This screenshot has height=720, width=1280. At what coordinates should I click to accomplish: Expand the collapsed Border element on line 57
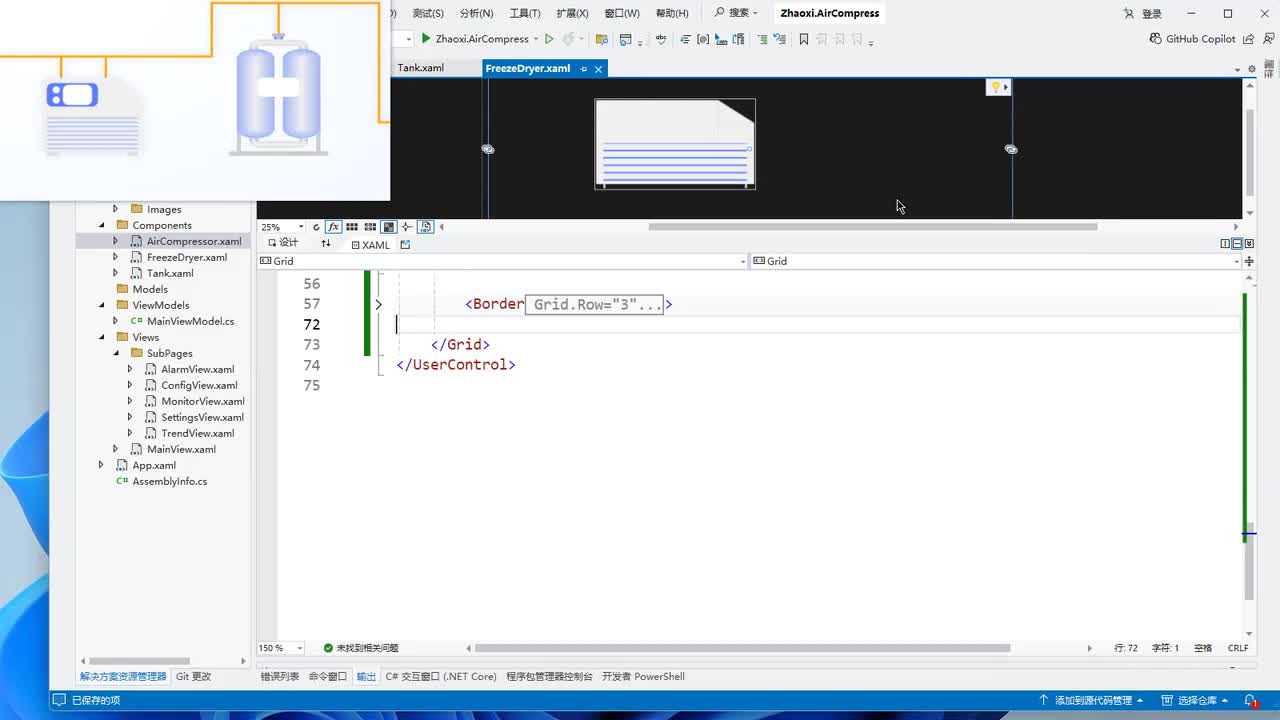click(378, 304)
